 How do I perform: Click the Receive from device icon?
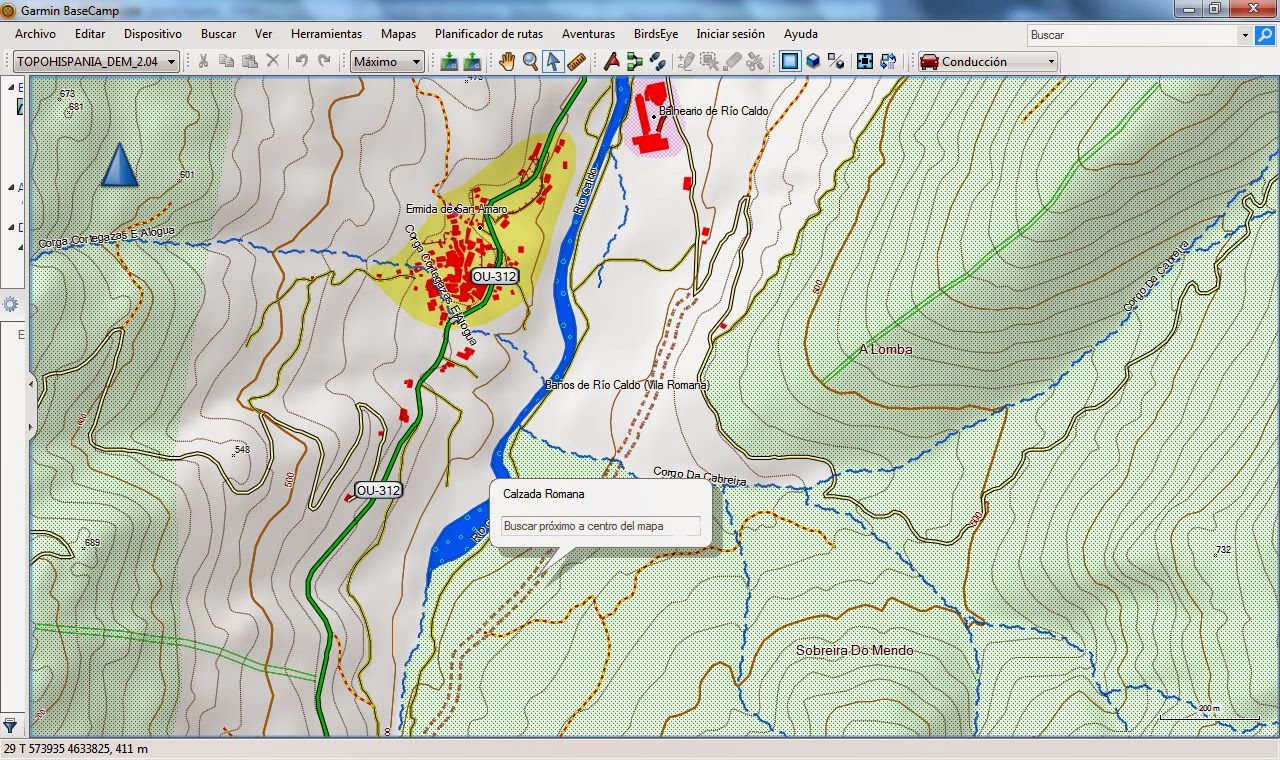click(472, 62)
